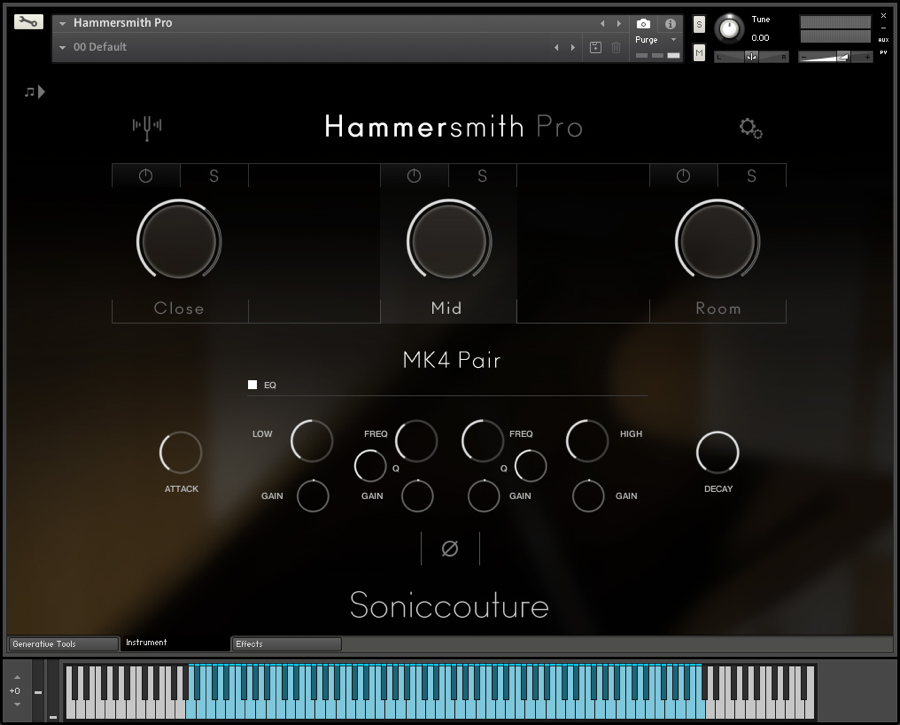This screenshot has width=900, height=725.
Task: Click the Attack knob
Action: pos(181,452)
